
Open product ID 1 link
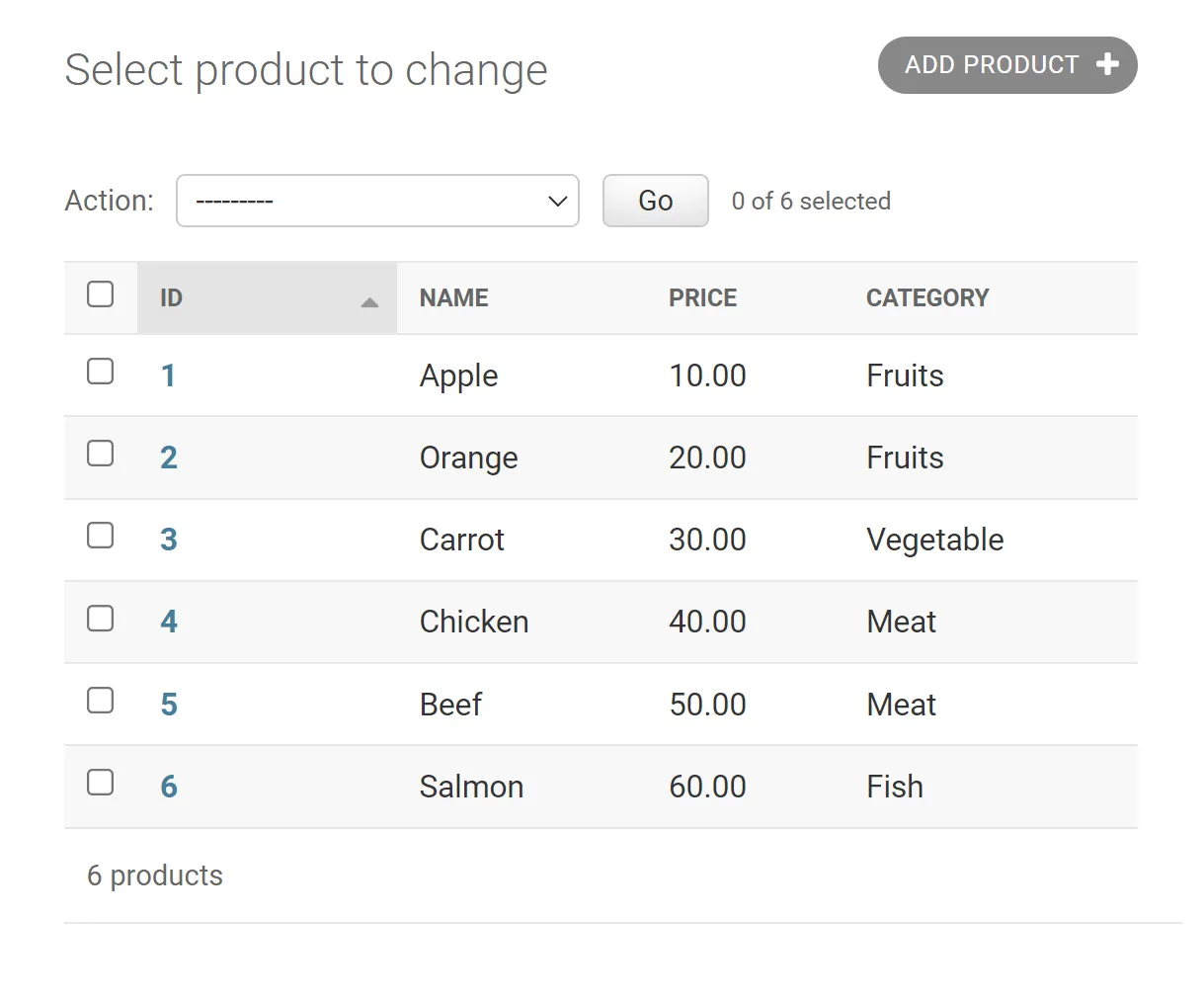coord(169,376)
